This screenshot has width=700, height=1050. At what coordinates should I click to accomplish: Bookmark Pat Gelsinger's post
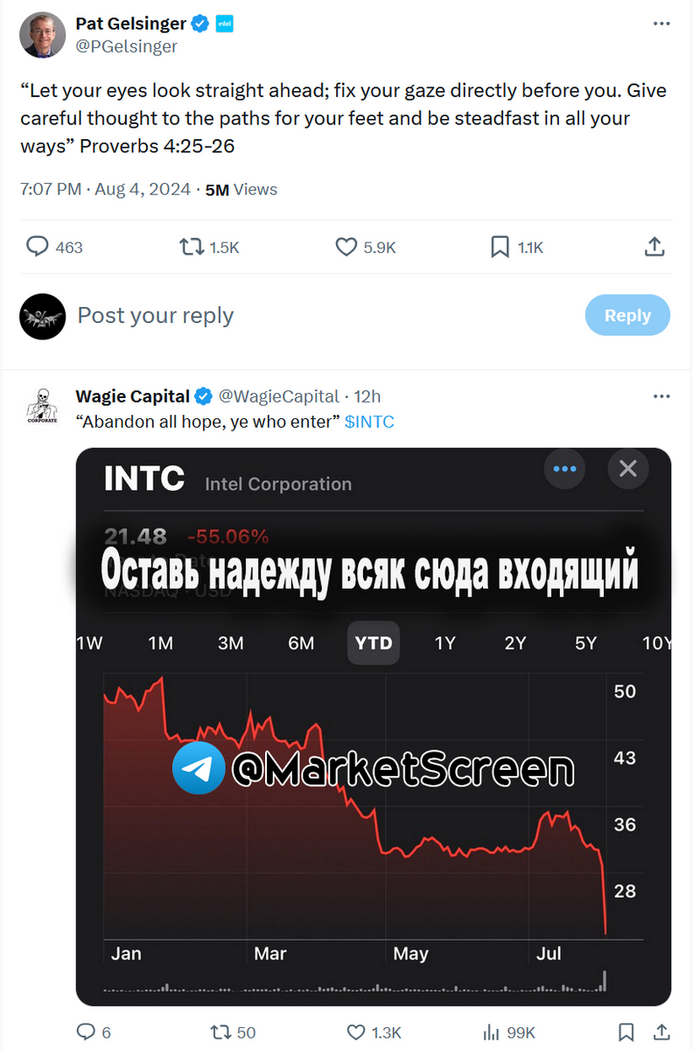pyautogui.click(x=500, y=247)
